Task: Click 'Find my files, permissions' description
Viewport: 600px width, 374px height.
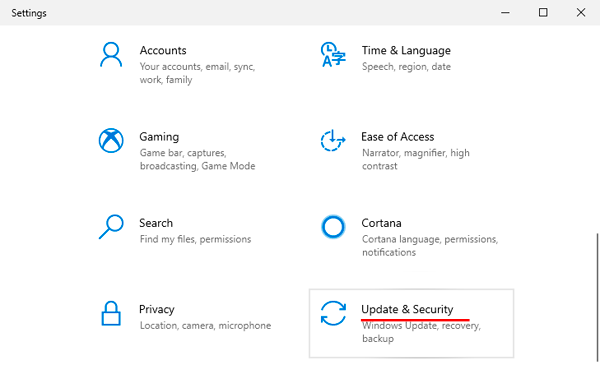Action: click(x=196, y=239)
